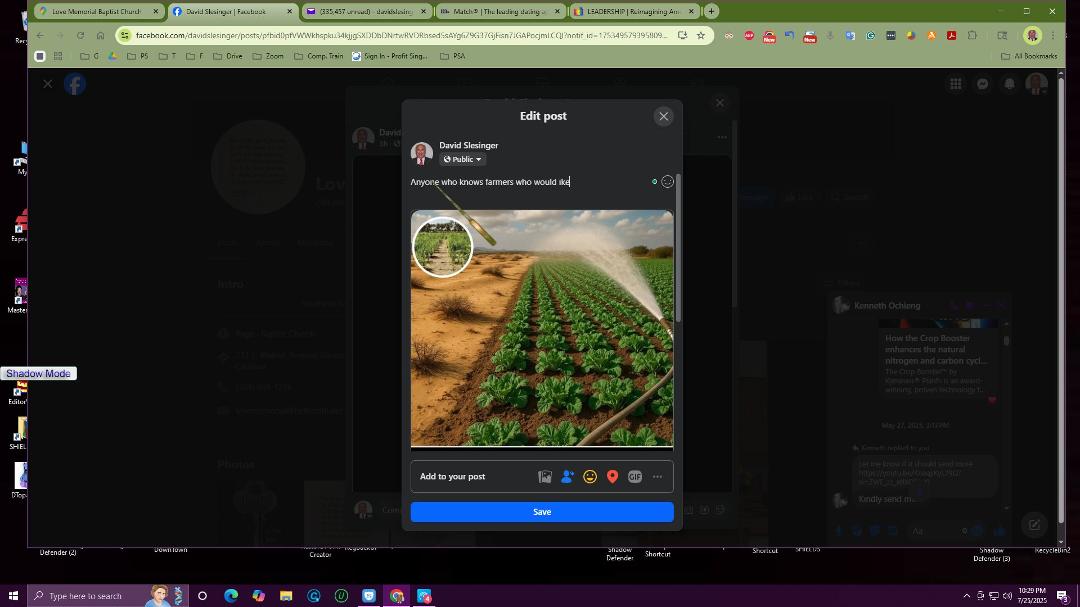Image resolution: width=1080 pixels, height=607 pixels.
Task: Click the Adobe Acrobat extension icon
Action: click(x=951, y=35)
